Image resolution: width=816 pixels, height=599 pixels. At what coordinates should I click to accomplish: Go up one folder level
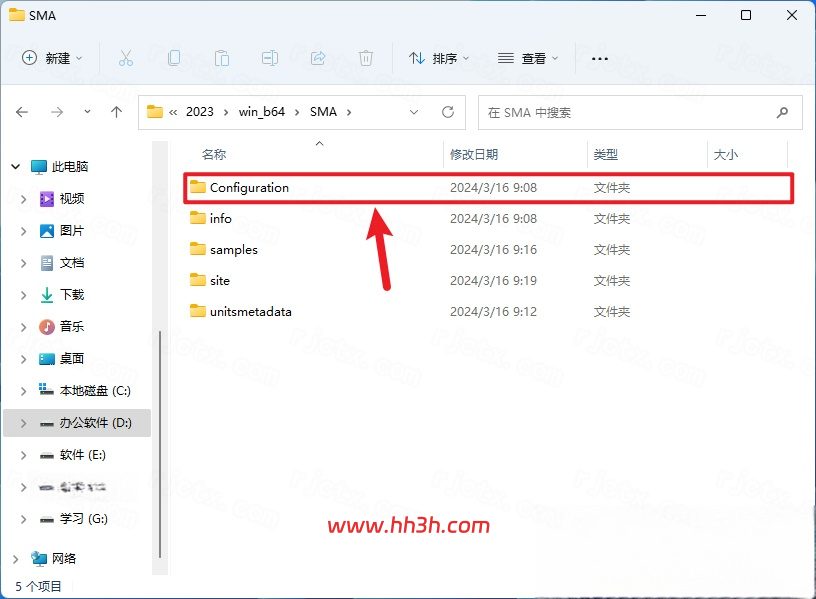click(117, 112)
